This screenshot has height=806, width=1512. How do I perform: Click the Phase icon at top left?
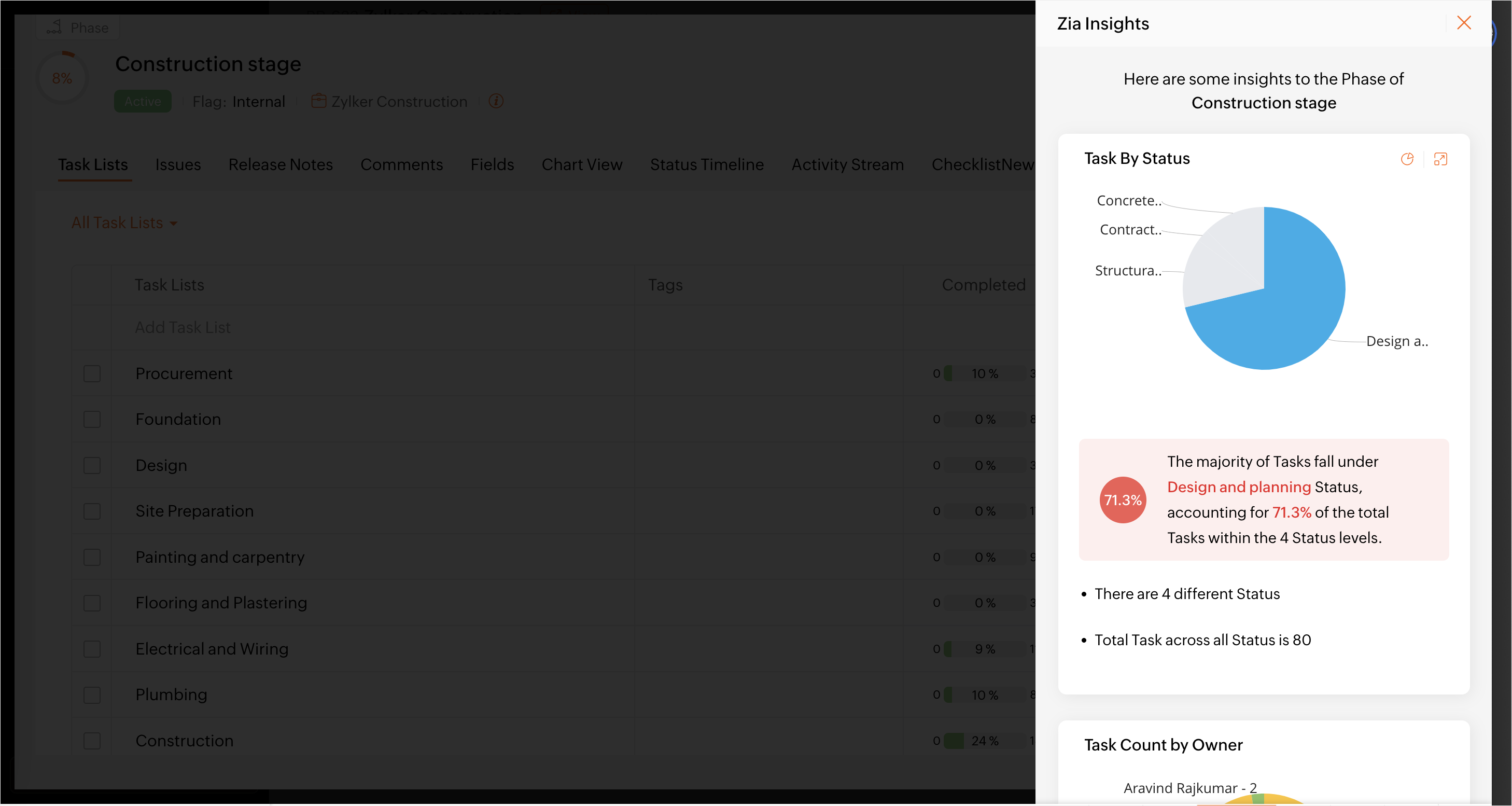(x=54, y=27)
